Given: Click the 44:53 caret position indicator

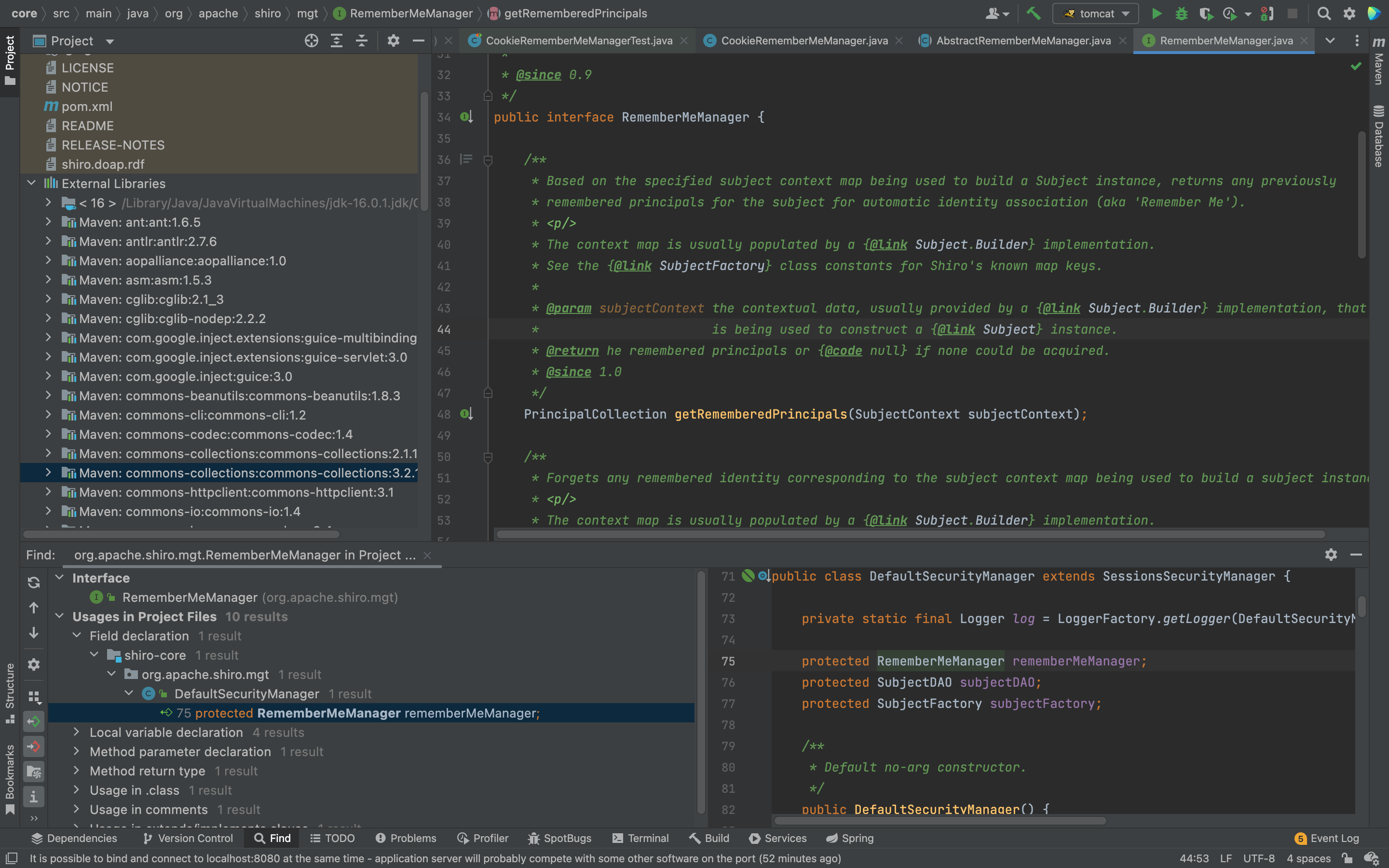Looking at the screenshot, I should (x=1194, y=858).
